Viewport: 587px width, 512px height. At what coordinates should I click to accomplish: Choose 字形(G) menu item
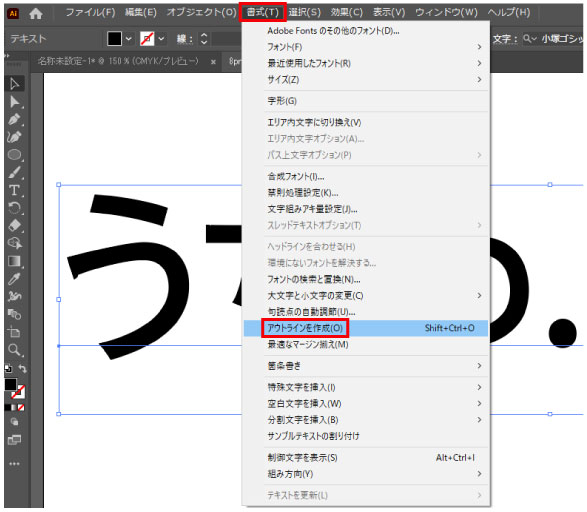pos(366,101)
